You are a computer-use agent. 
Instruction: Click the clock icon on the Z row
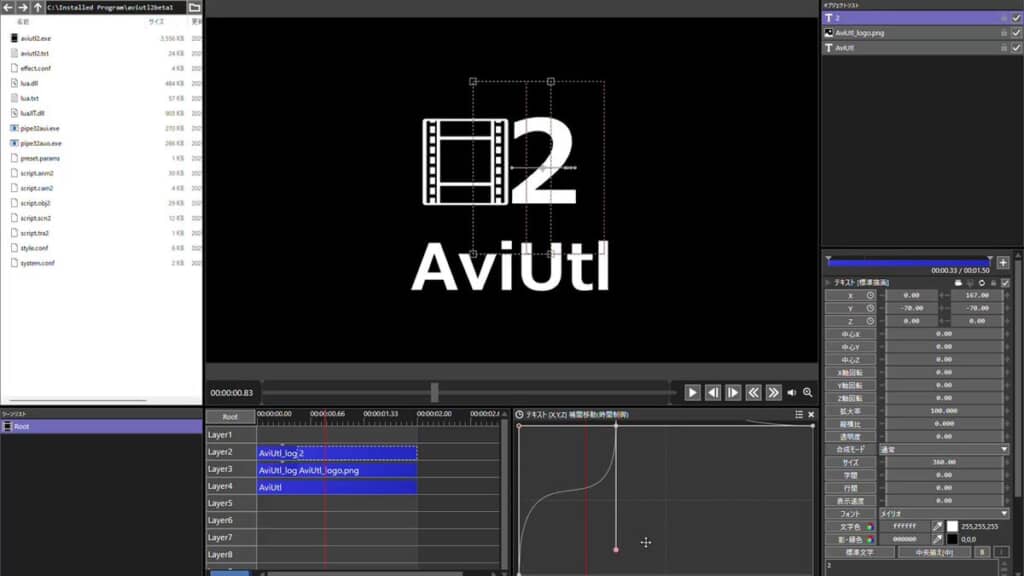click(x=870, y=321)
